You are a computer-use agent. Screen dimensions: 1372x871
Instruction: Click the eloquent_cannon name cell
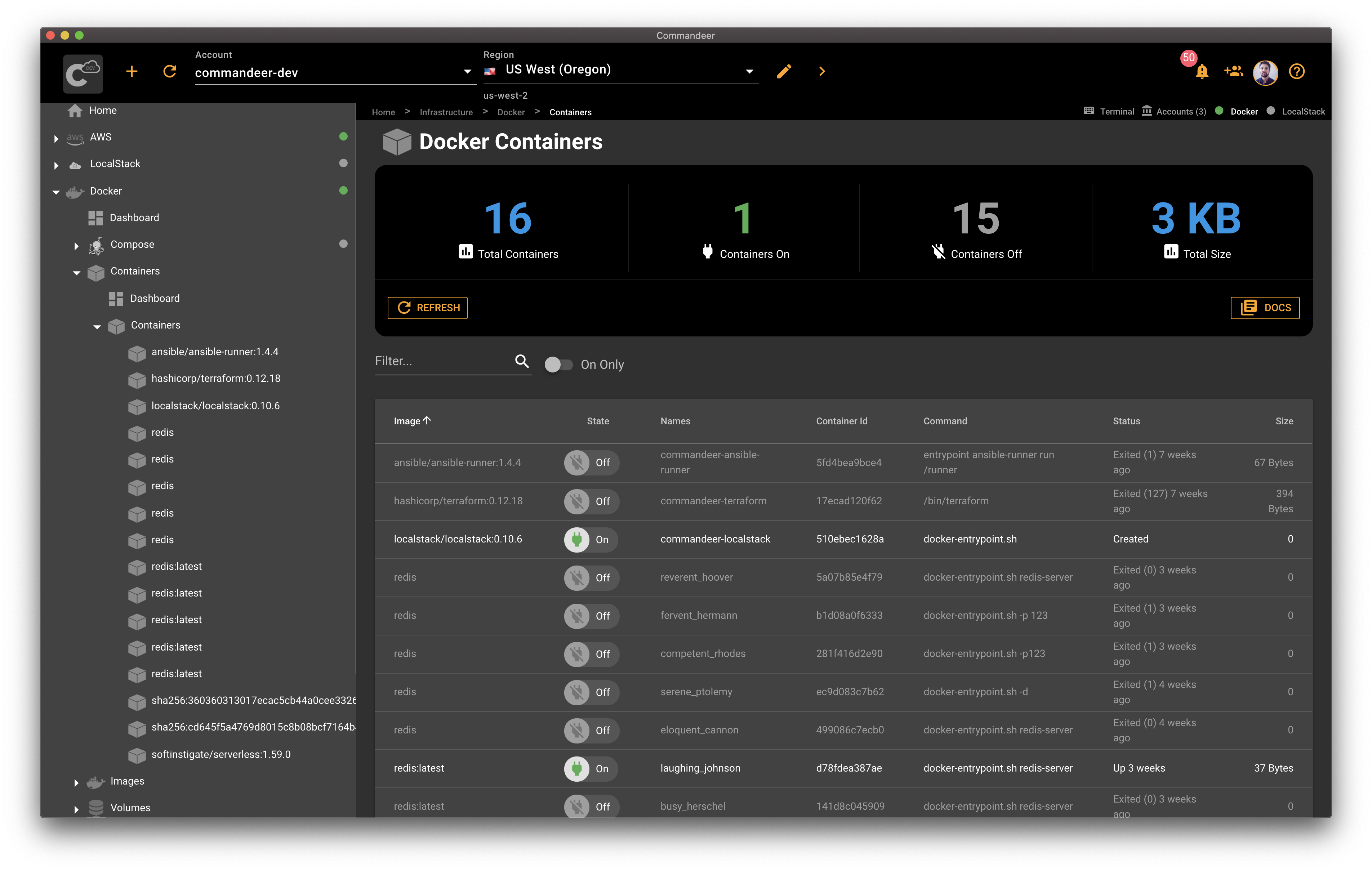pos(699,730)
